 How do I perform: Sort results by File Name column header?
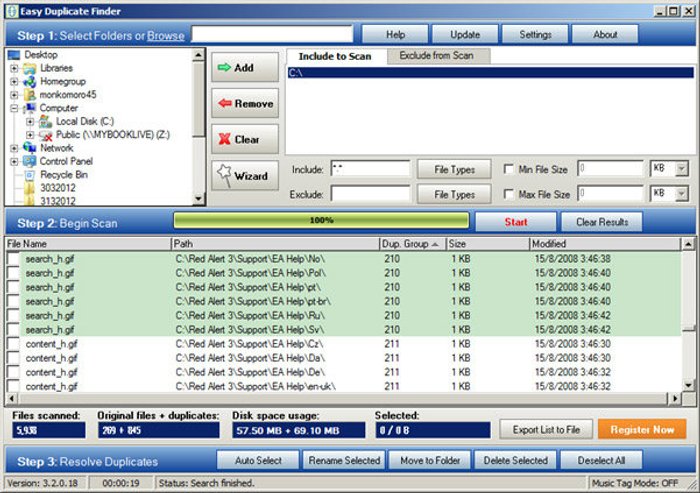pyautogui.click(x=88, y=244)
